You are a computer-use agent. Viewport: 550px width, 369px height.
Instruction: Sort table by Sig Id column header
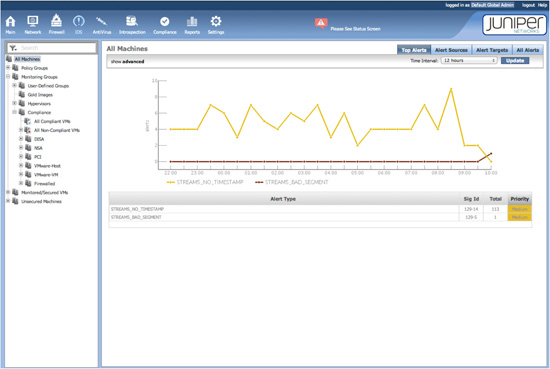[x=471, y=199]
